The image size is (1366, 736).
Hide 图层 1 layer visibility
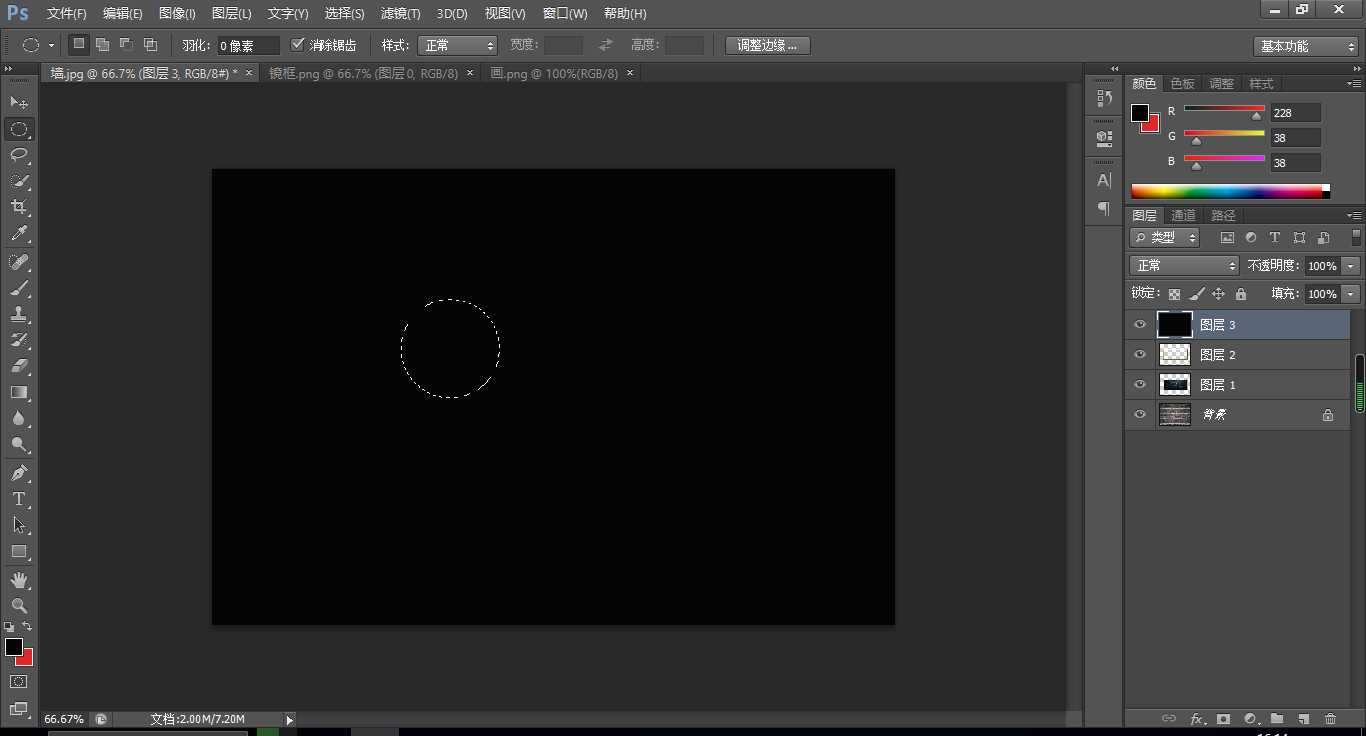pyautogui.click(x=1140, y=385)
